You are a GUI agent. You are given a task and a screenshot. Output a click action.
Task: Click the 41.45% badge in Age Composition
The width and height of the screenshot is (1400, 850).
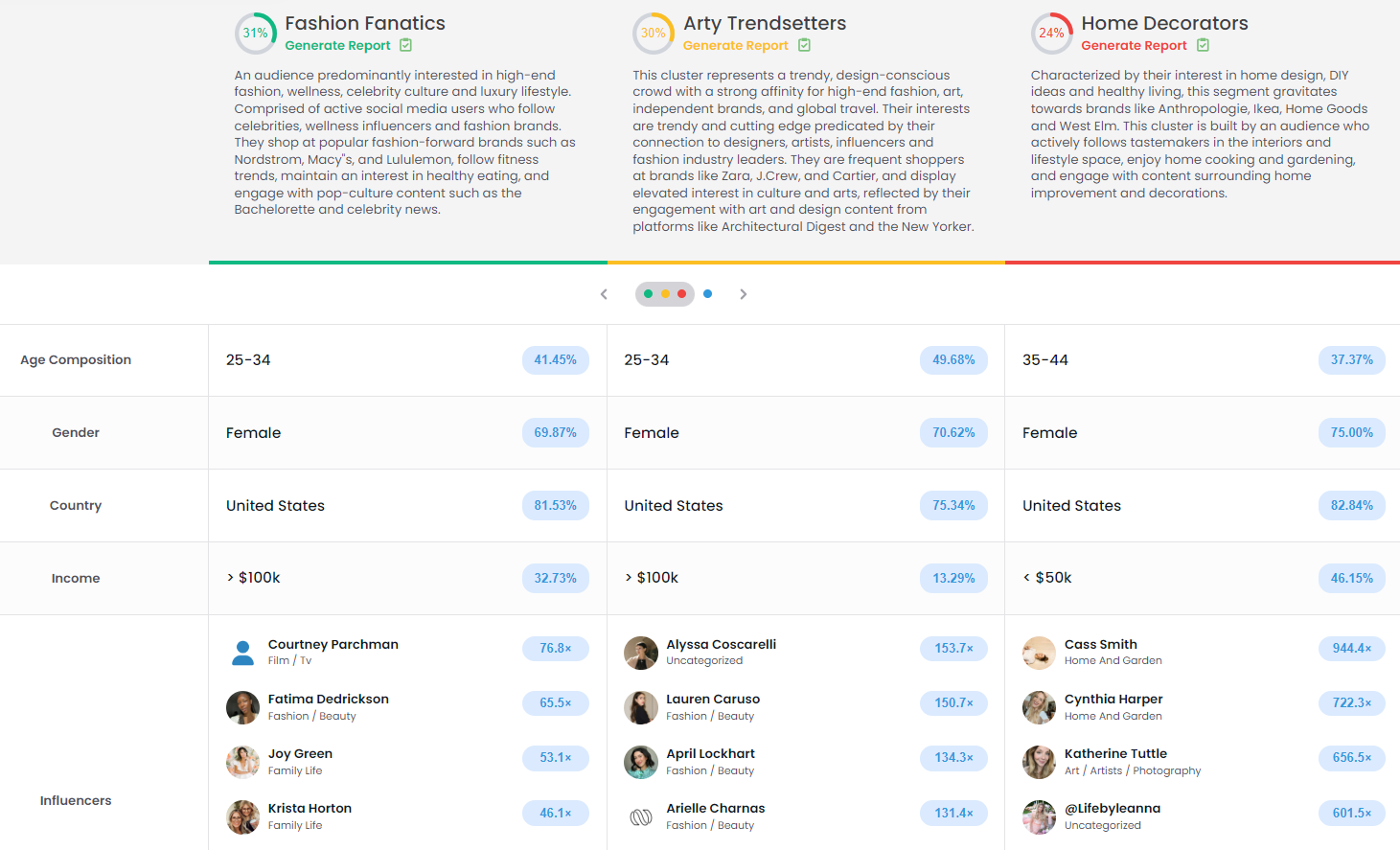point(556,359)
